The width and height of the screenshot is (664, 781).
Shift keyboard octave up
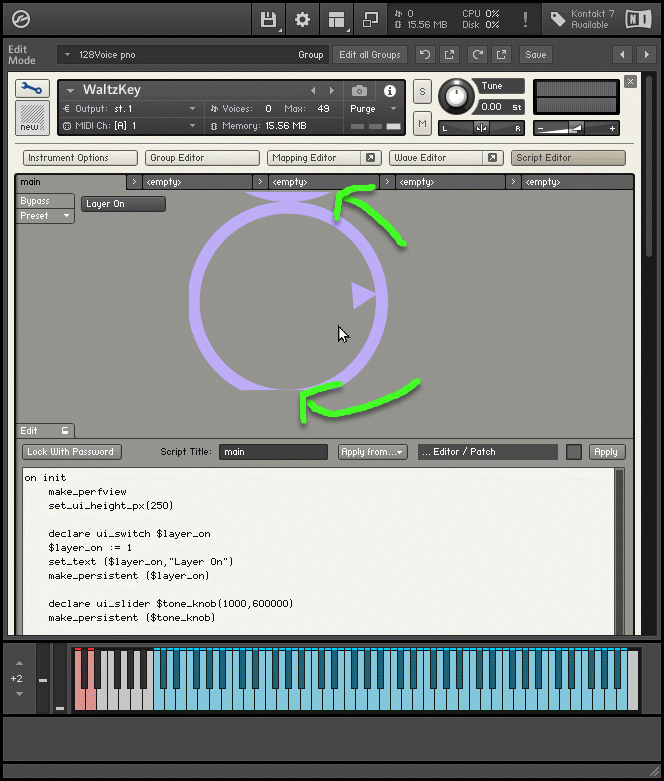pyautogui.click(x=19, y=663)
